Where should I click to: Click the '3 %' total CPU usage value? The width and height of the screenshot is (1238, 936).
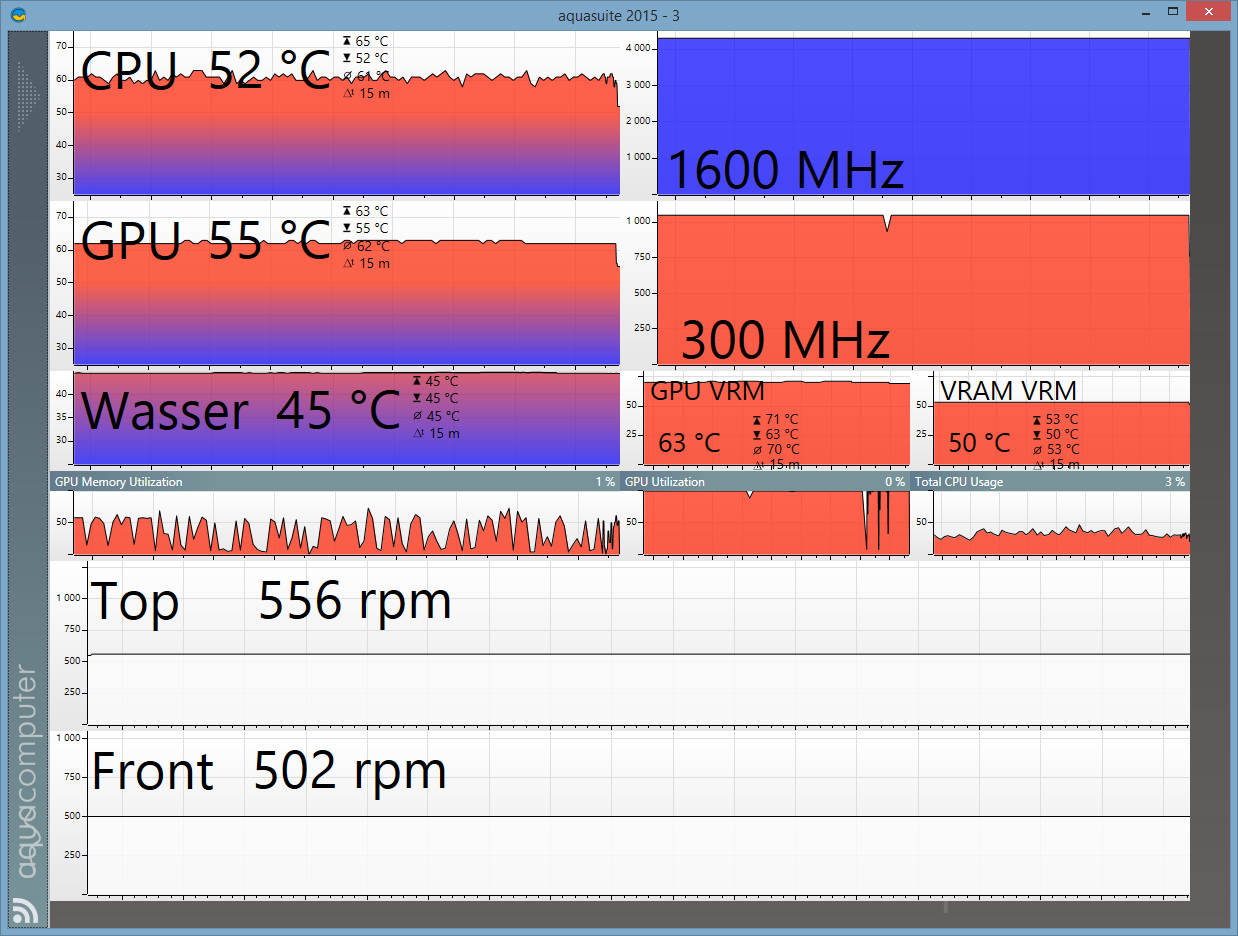tap(1175, 482)
